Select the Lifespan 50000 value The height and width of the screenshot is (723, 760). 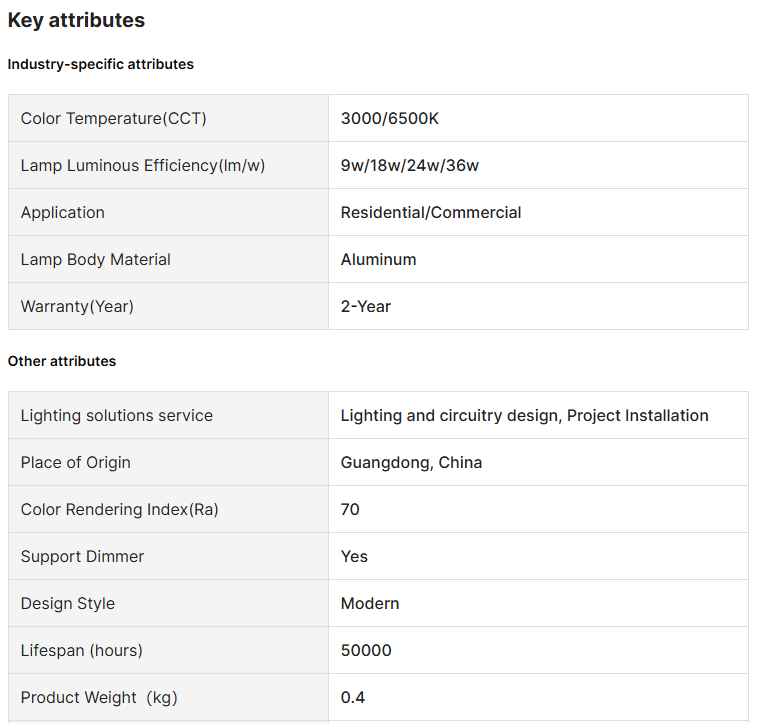click(366, 651)
